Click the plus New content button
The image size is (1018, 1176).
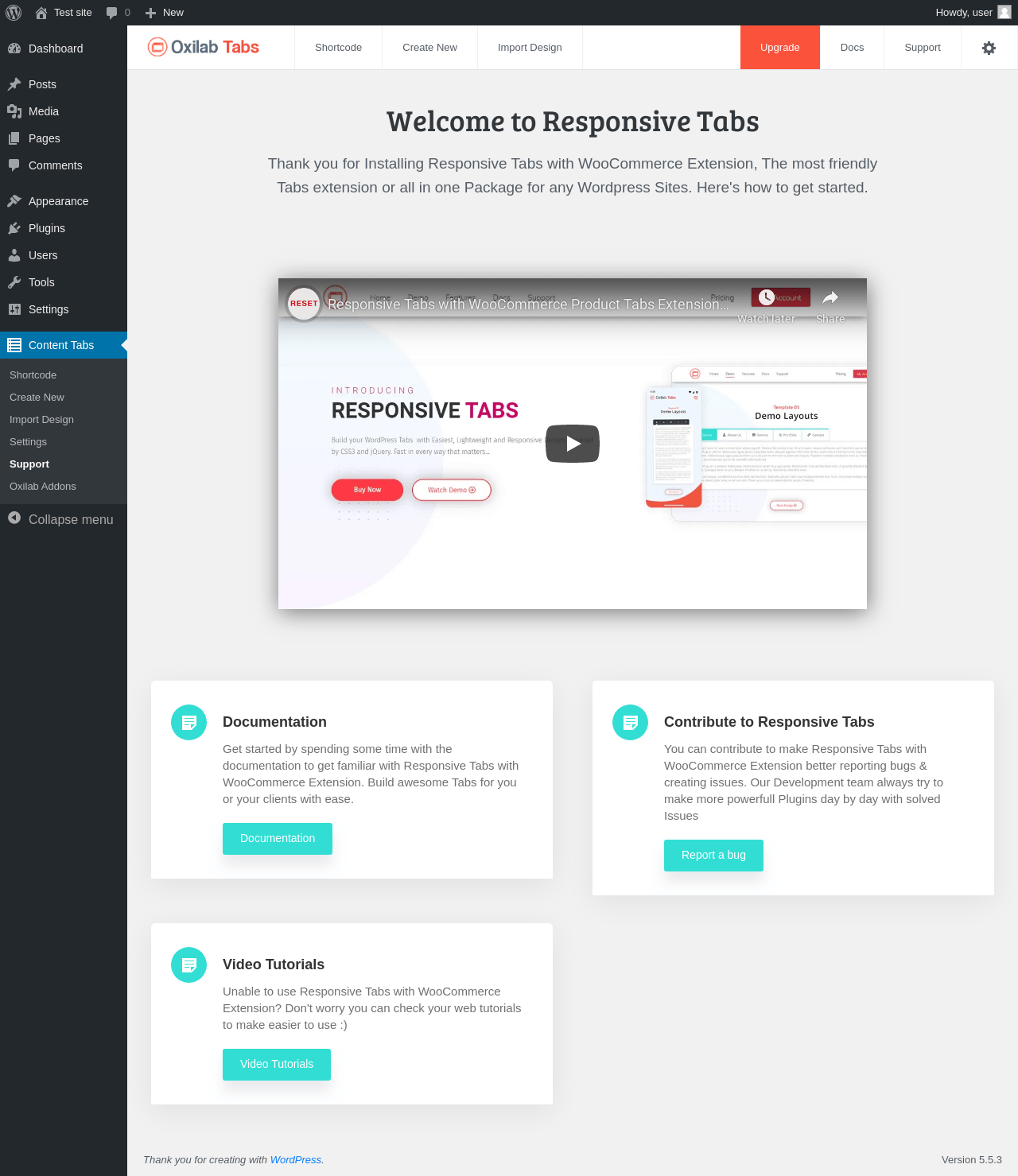coord(164,13)
